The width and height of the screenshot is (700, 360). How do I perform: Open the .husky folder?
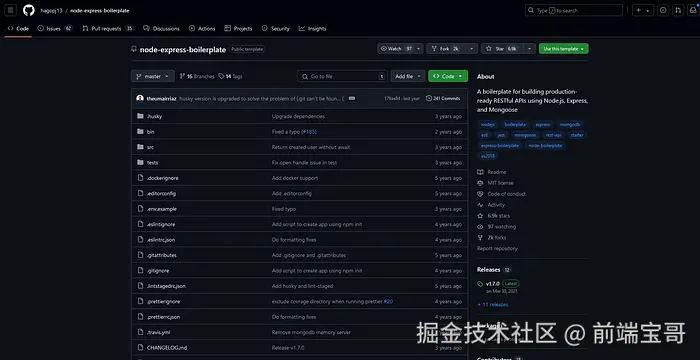coord(154,117)
